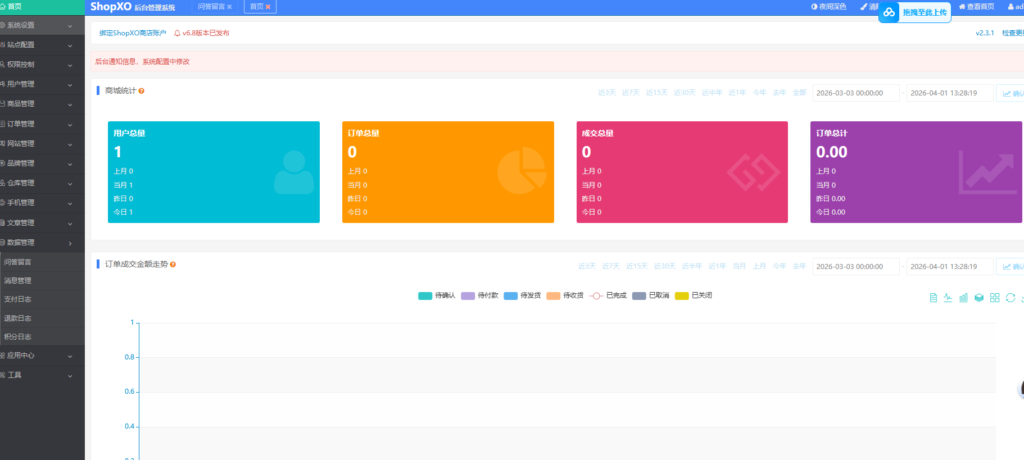This screenshot has width=1024, height=460.
Task: Expand the 商品管理 sidebar menu
Action: pyautogui.click(x=42, y=103)
